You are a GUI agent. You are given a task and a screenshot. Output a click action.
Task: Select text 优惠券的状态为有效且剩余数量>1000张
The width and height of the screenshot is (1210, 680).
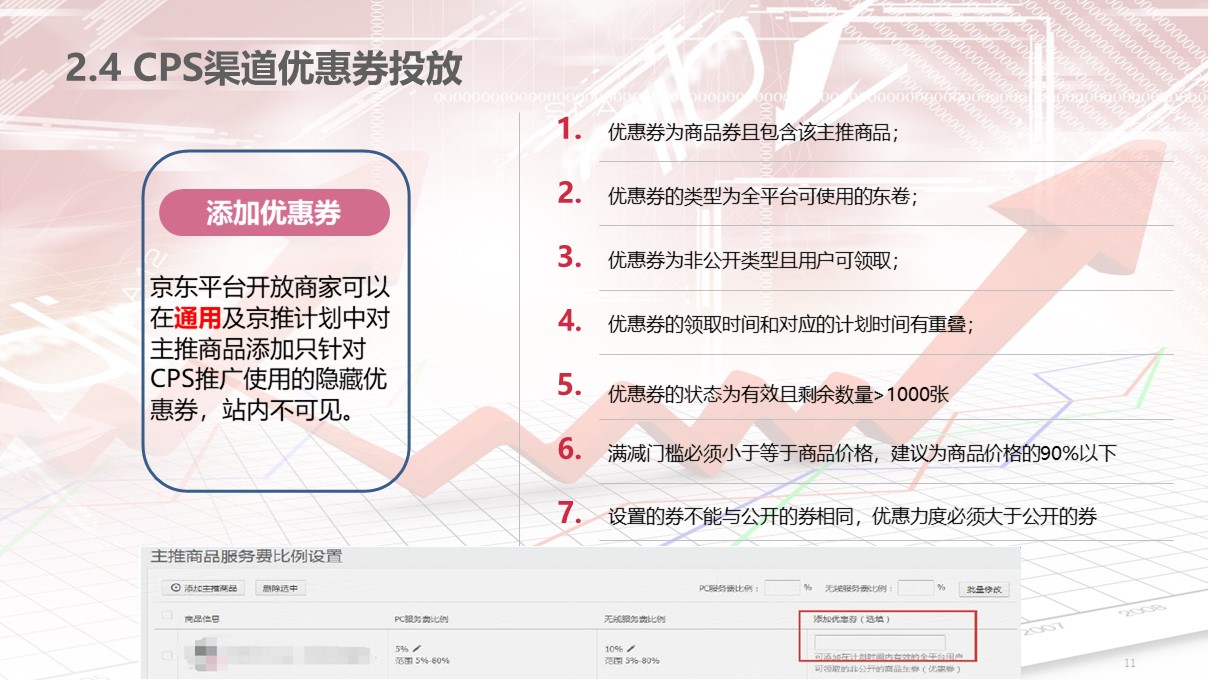coord(778,394)
